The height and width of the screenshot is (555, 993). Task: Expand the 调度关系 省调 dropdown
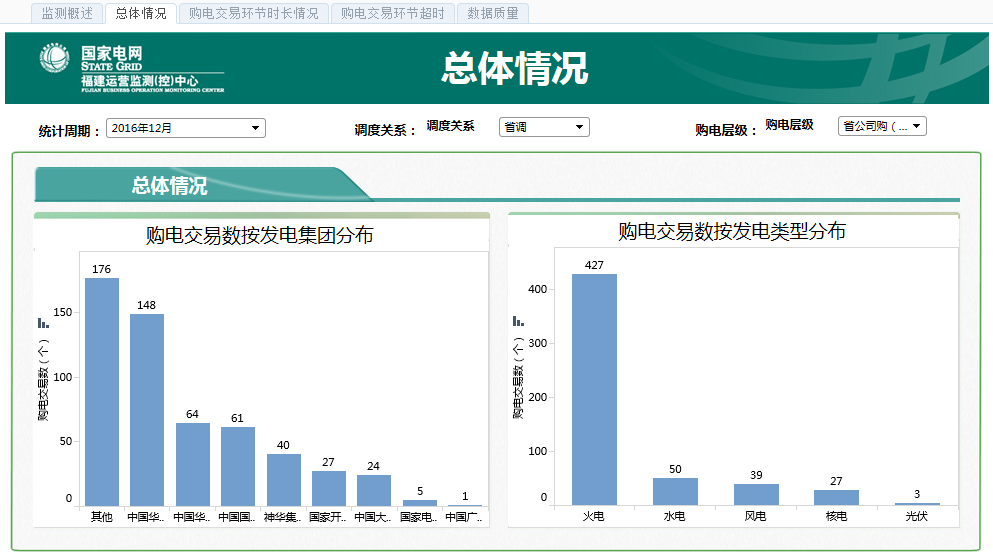click(x=544, y=127)
